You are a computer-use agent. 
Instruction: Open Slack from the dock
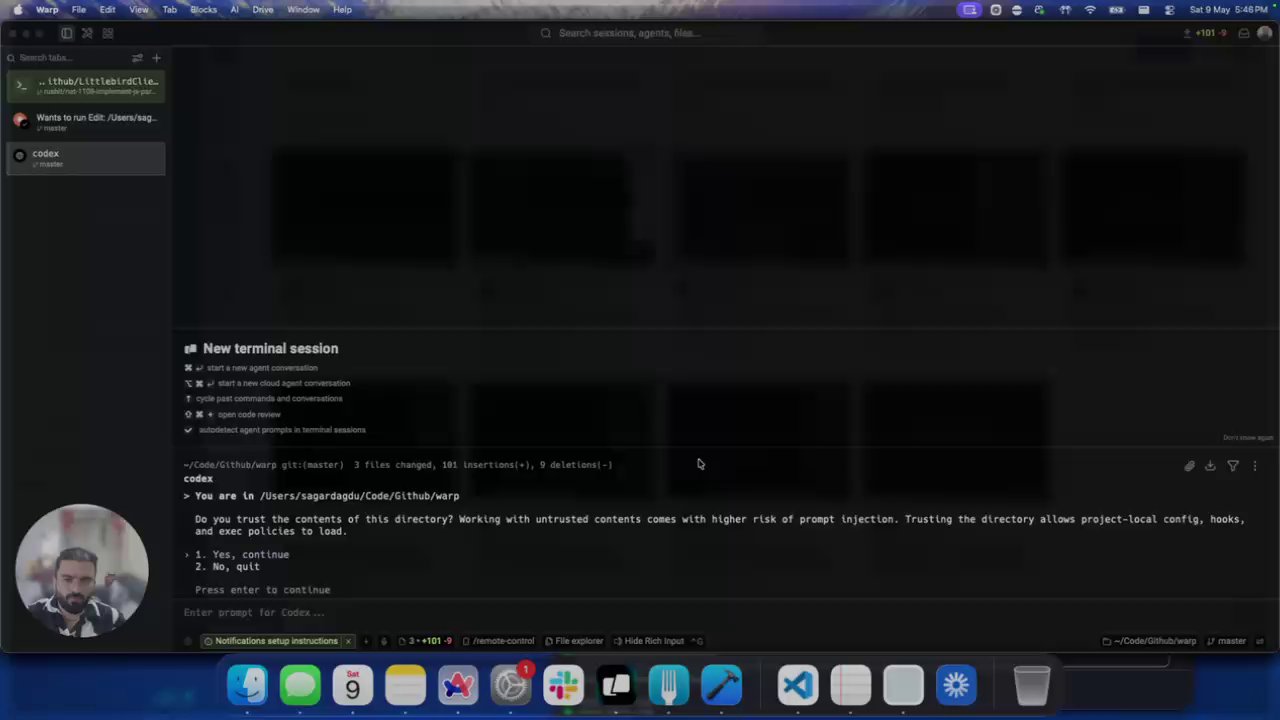tap(563, 685)
